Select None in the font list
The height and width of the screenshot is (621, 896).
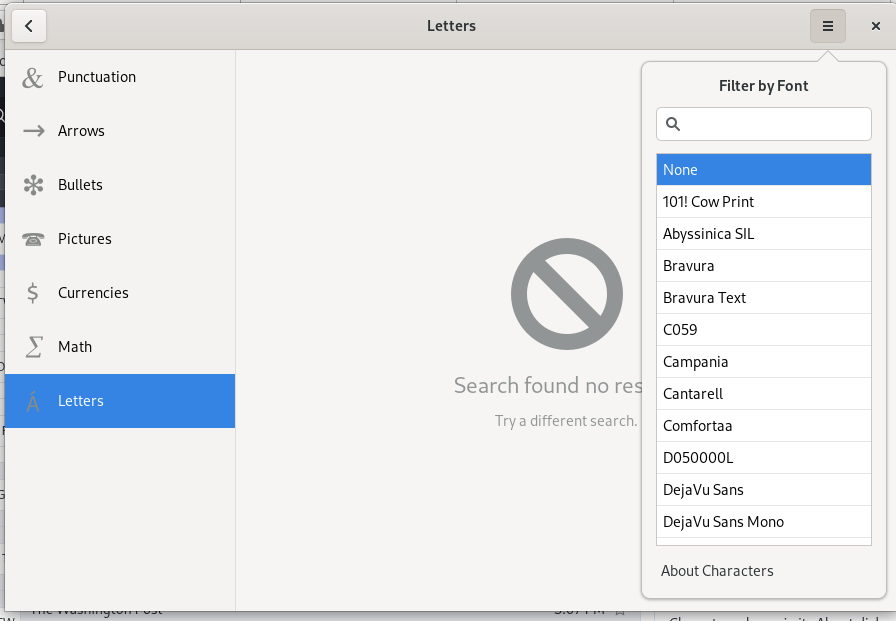point(763,170)
